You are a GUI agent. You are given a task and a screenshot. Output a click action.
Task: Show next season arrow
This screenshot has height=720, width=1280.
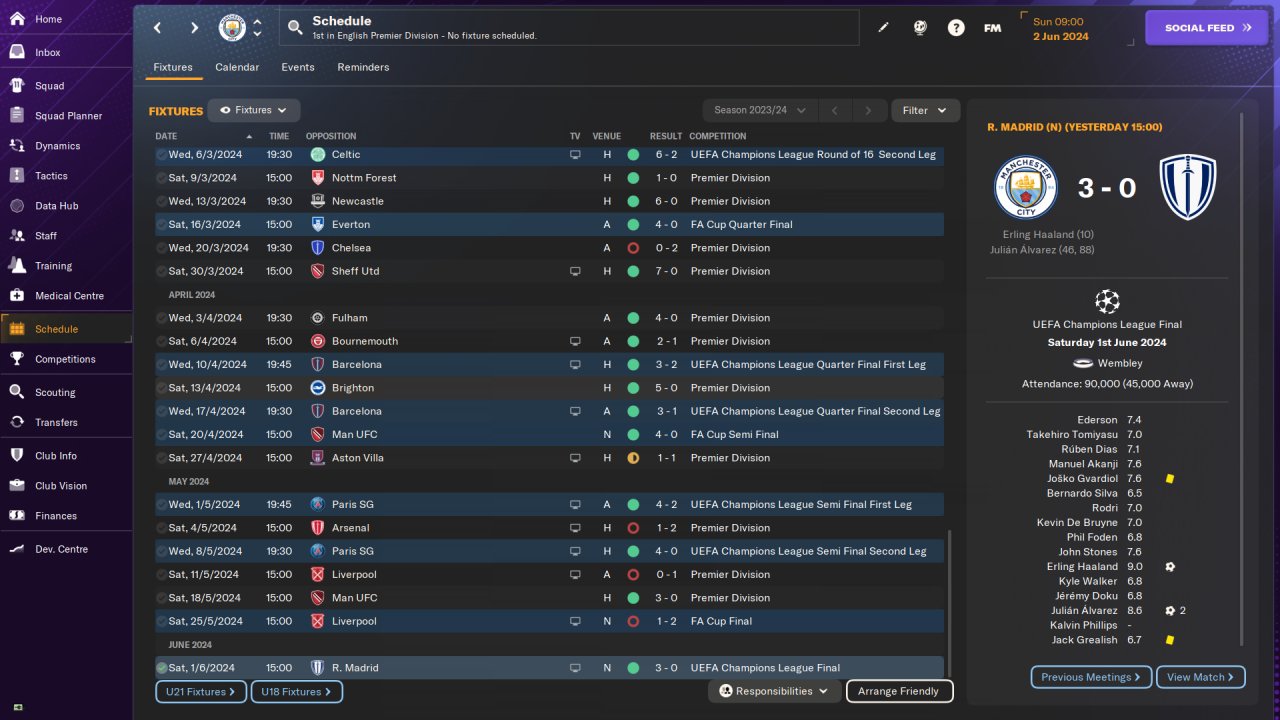869,110
